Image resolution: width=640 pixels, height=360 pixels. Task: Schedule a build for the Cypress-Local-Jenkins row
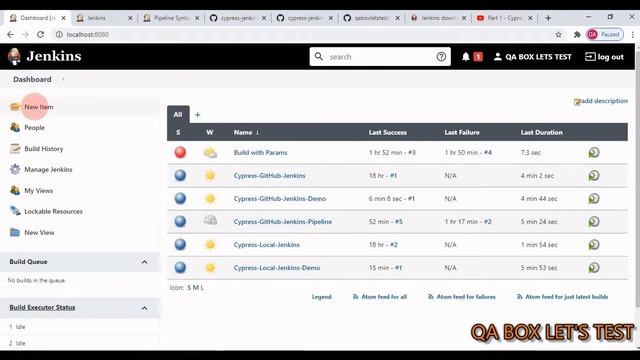tap(594, 245)
